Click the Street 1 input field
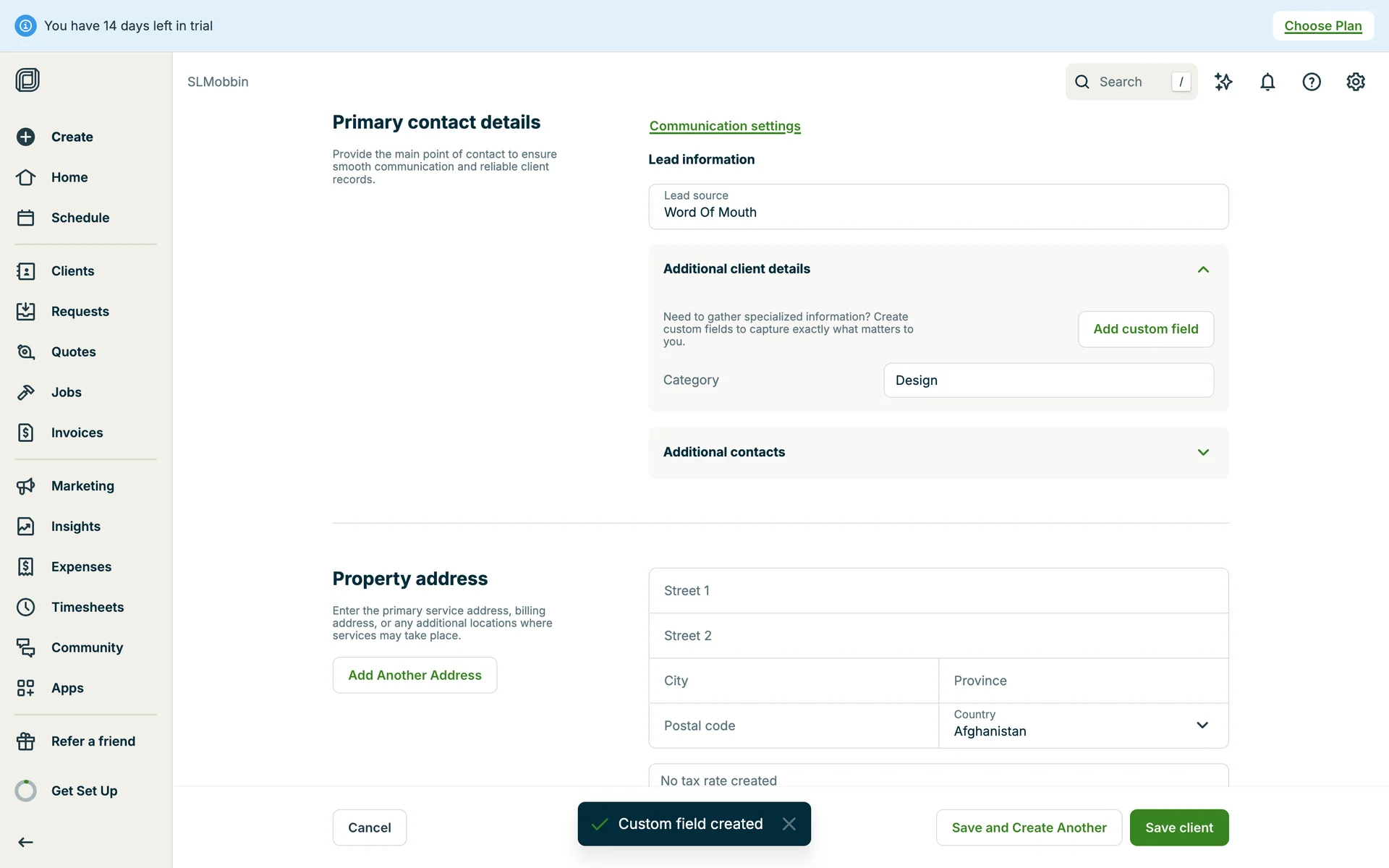 tap(938, 590)
